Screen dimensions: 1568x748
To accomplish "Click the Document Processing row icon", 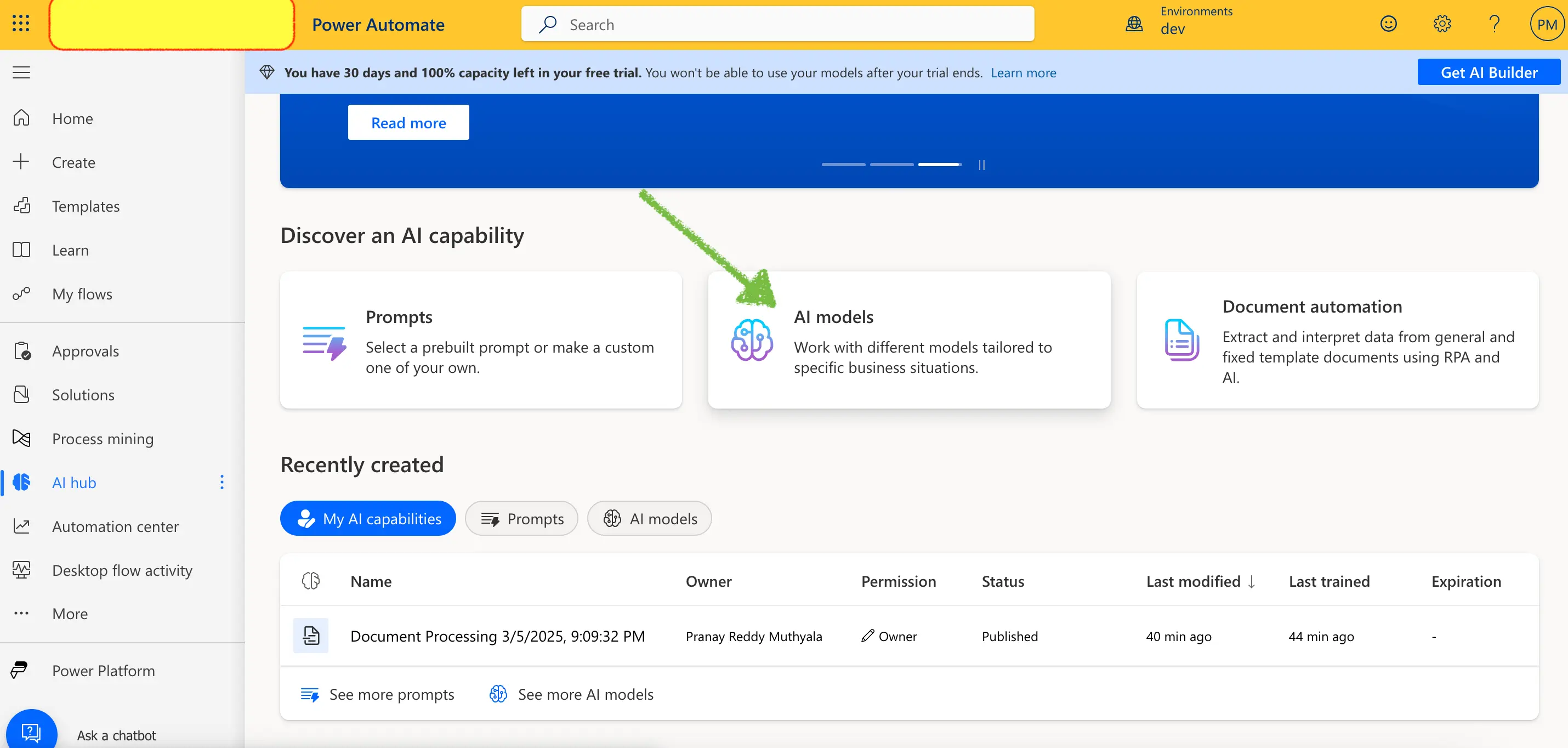I will (x=310, y=636).
